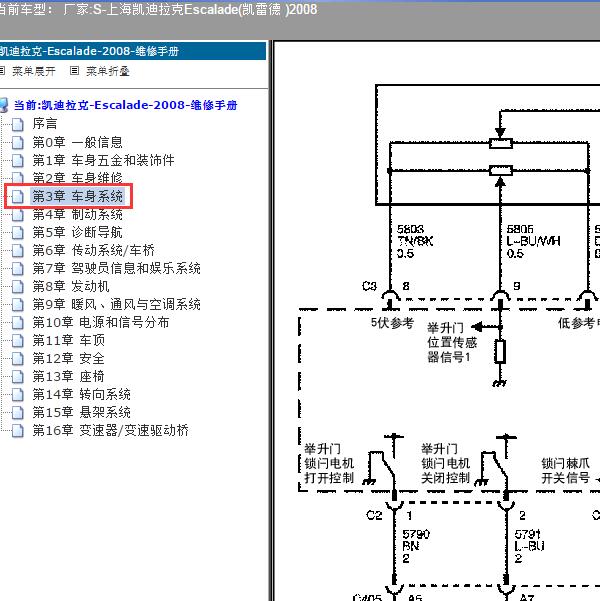Open 第10章 电源和信号分布 chapter
Viewport: 600px width, 601px height.
pyautogui.click(x=101, y=322)
